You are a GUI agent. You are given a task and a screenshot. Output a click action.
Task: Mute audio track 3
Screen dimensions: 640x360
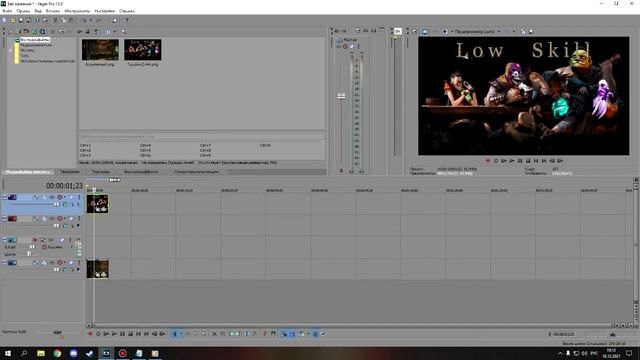[62, 240]
